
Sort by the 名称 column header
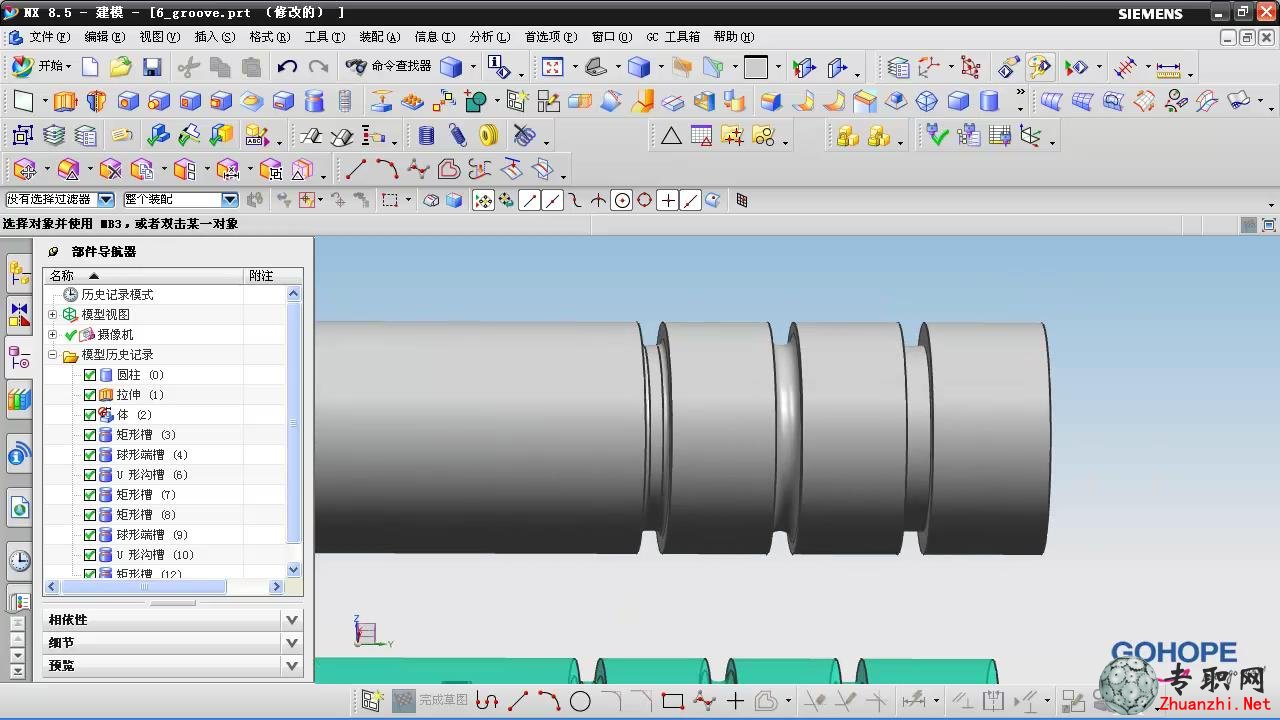click(x=144, y=276)
